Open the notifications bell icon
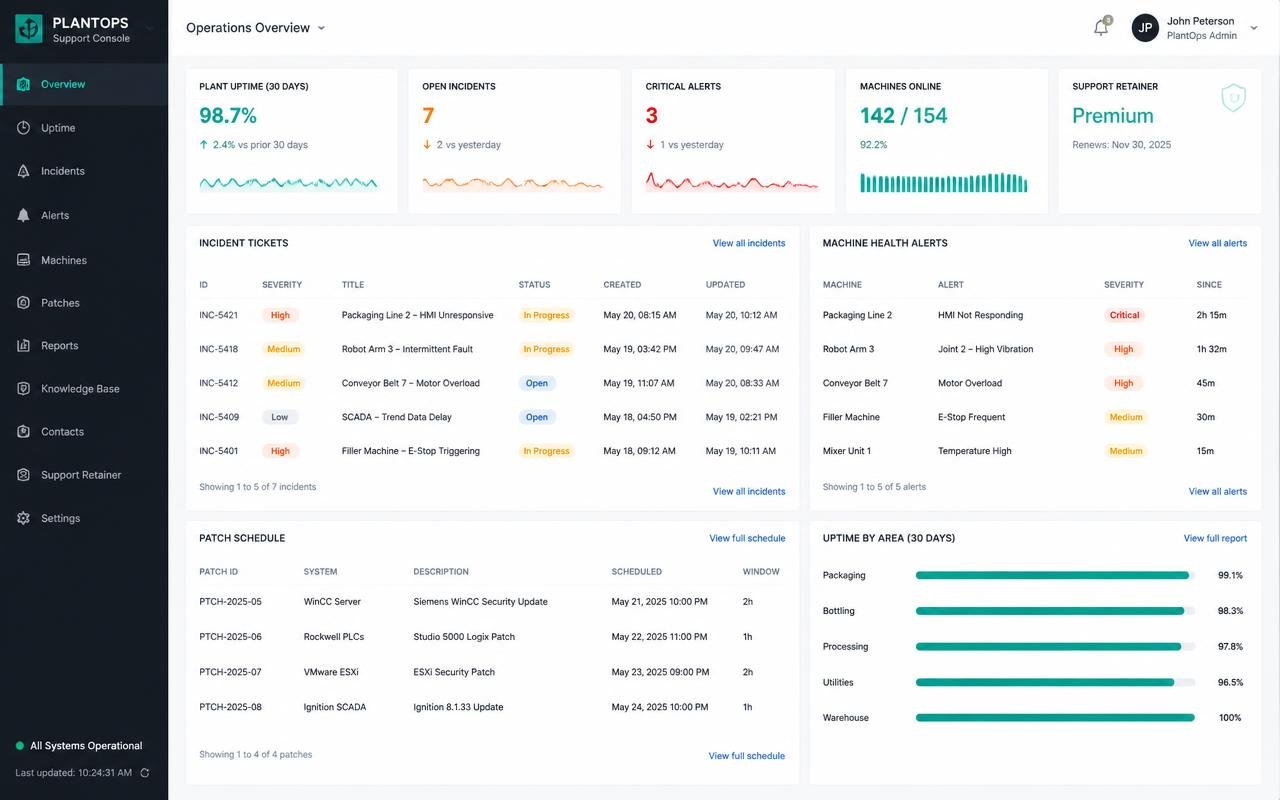 tap(1101, 28)
